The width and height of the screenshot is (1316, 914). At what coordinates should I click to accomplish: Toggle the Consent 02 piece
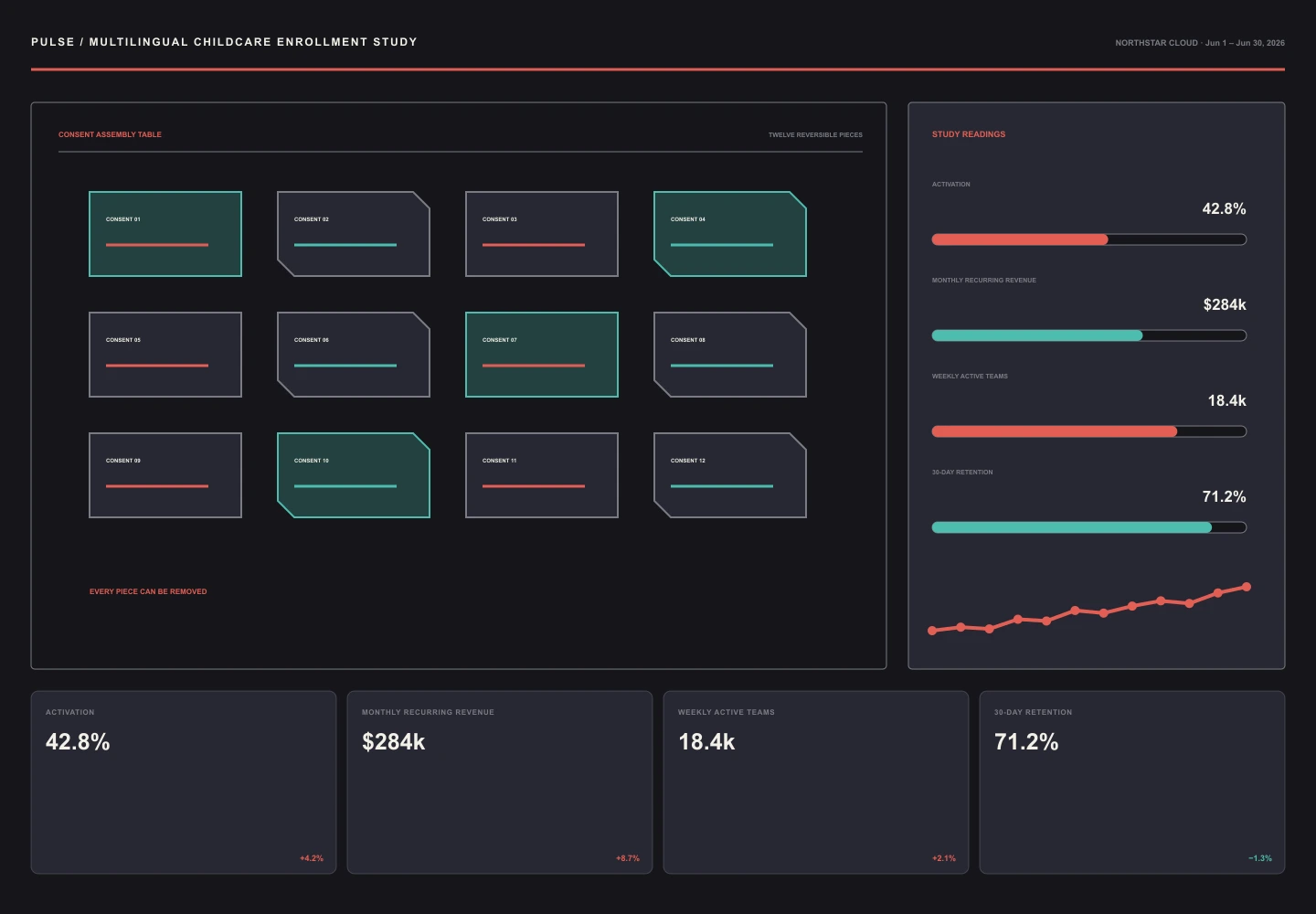(x=354, y=234)
